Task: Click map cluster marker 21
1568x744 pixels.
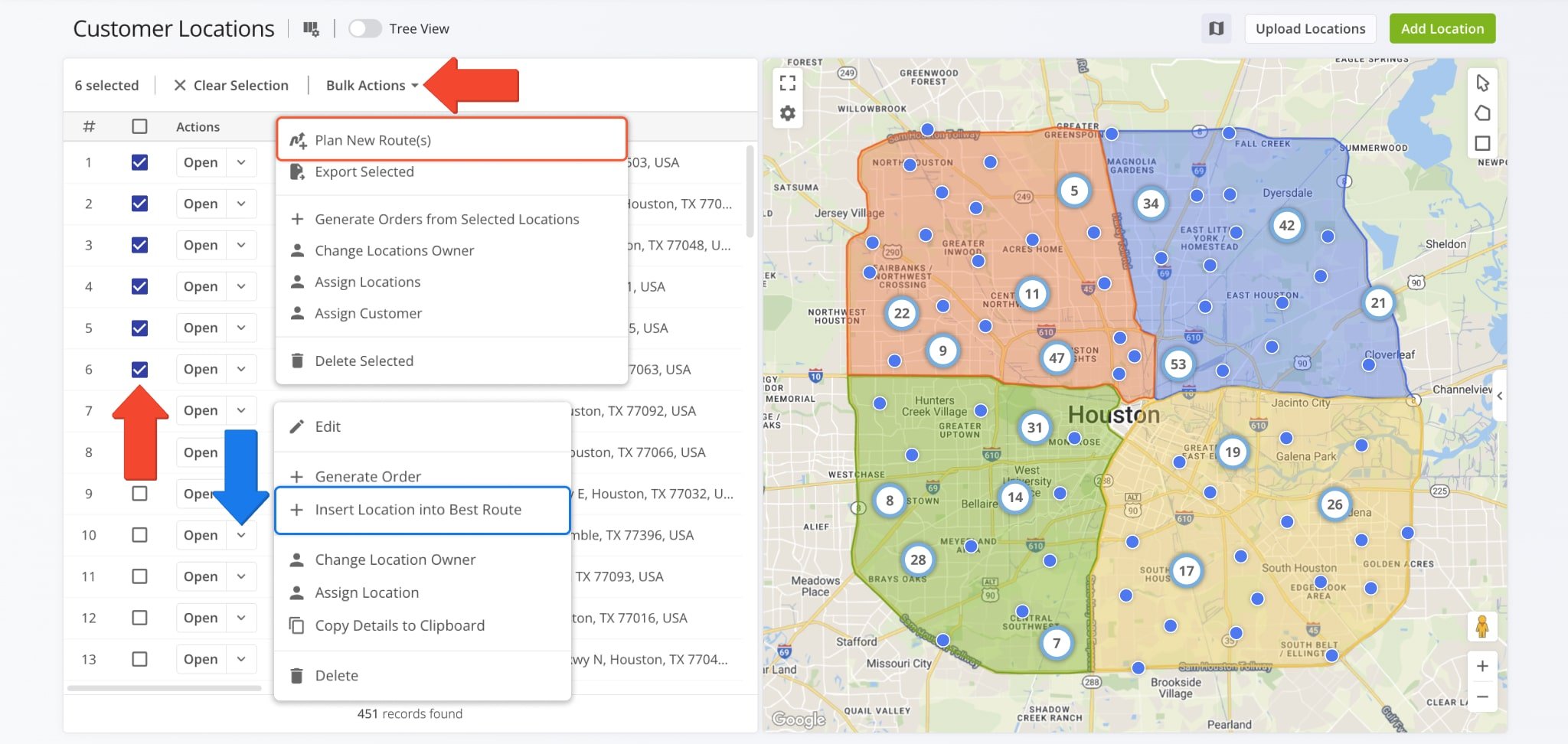Action: point(1378,302)
